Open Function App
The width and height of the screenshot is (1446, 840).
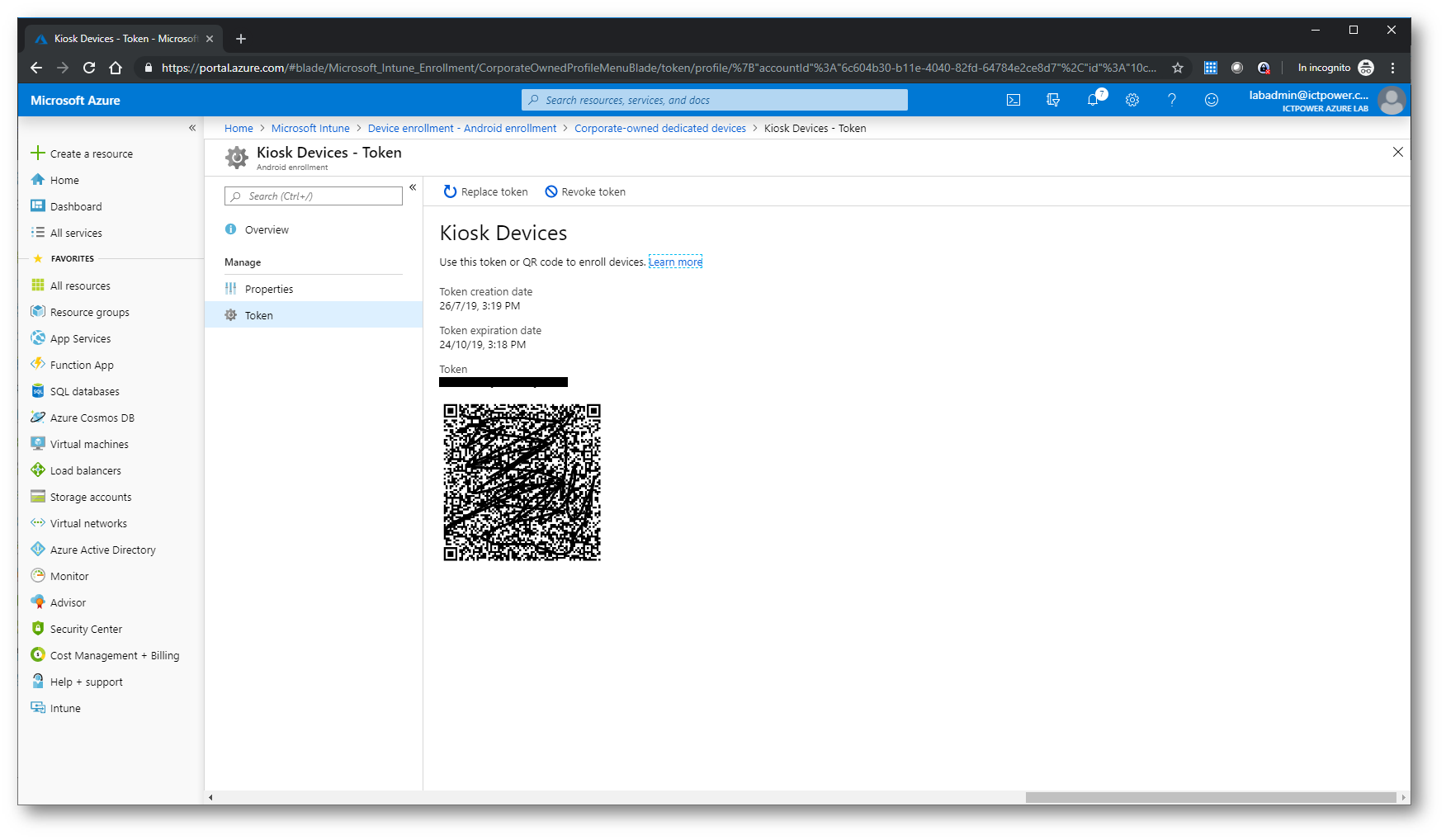pos(82,365)
